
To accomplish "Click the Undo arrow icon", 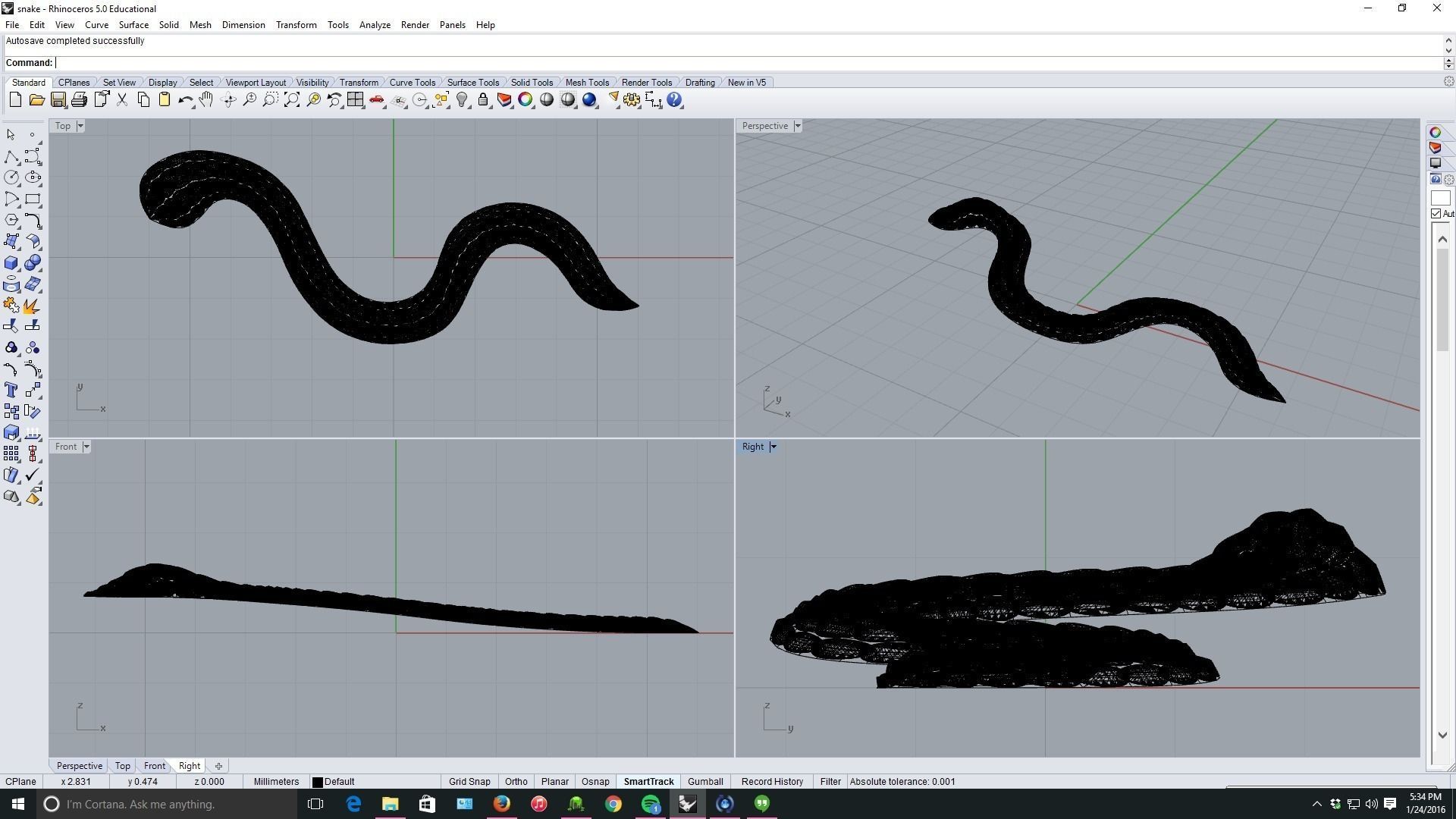I will pos(185,100).
